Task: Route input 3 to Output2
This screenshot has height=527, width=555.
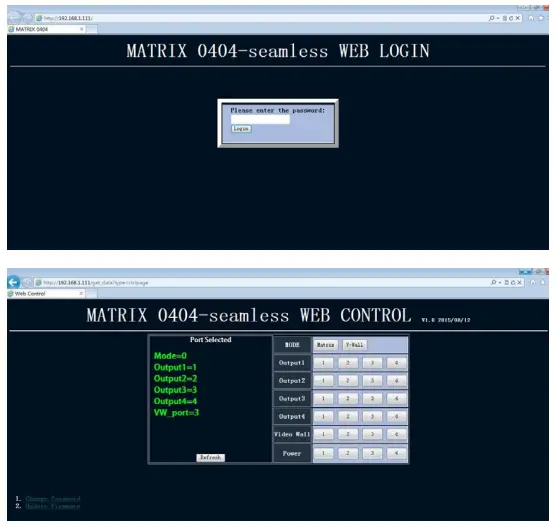Action: [372, 381]
